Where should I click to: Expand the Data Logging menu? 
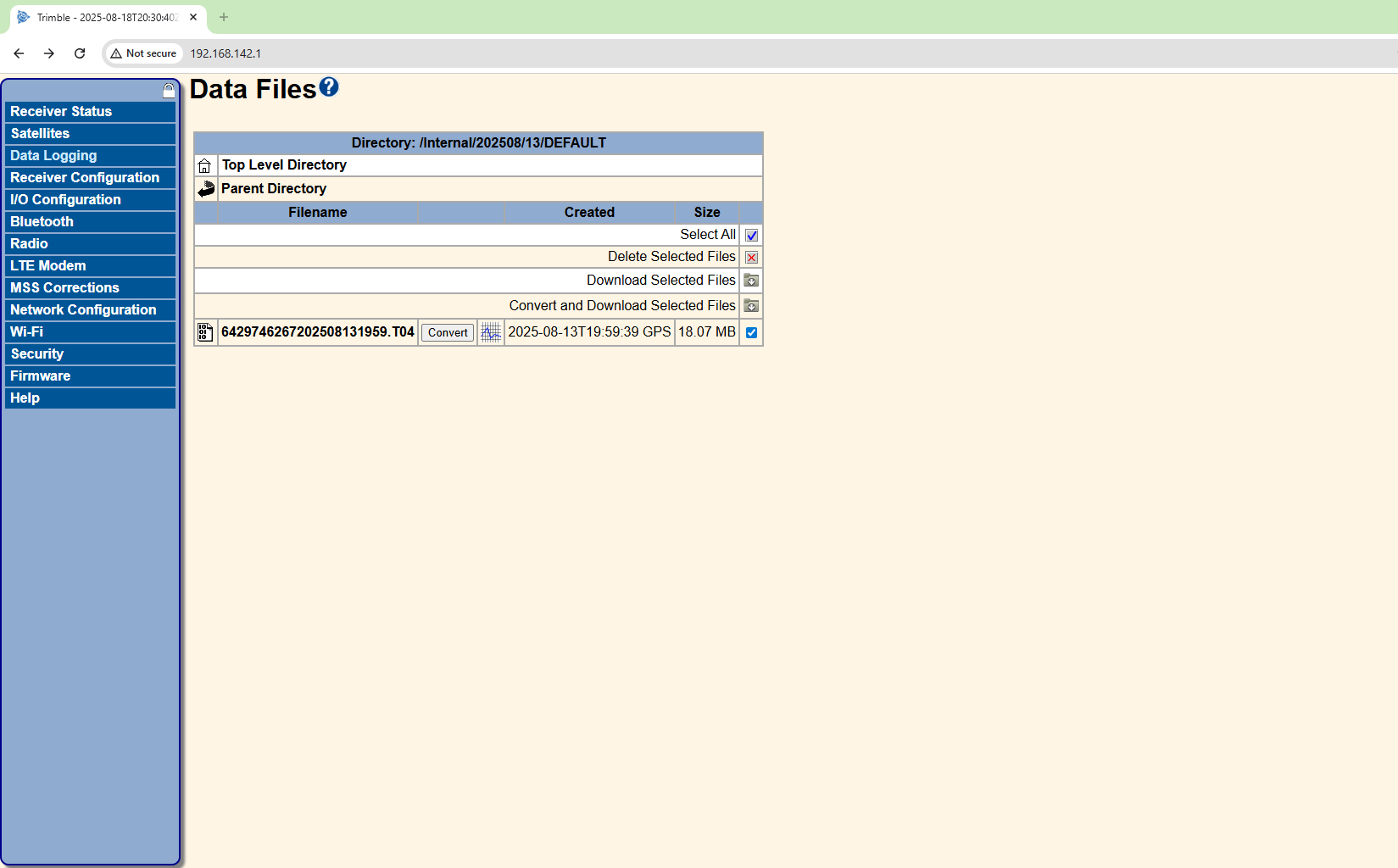click(x=53, y=156)
